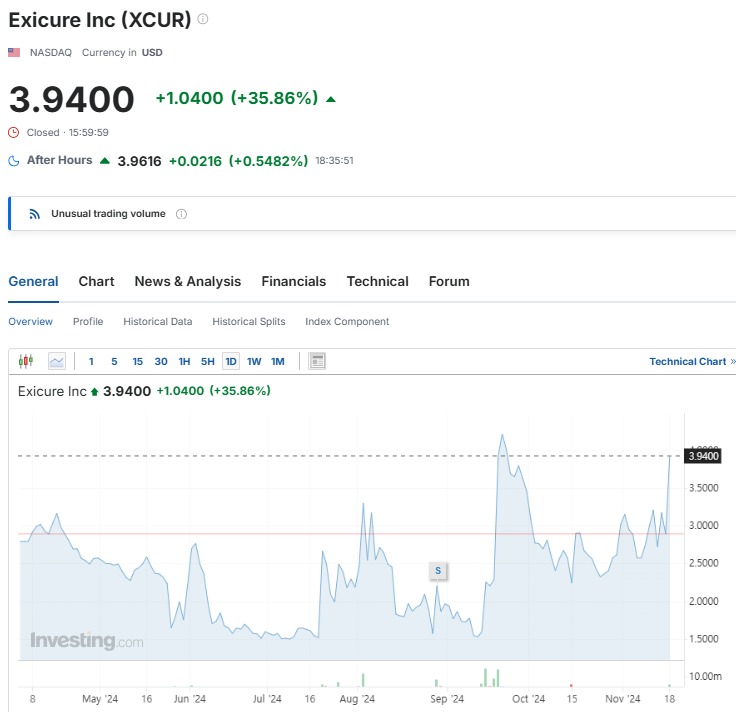The image size is (736, 712).
Task: Select the 1W chart interval
Action: [254, 361]
